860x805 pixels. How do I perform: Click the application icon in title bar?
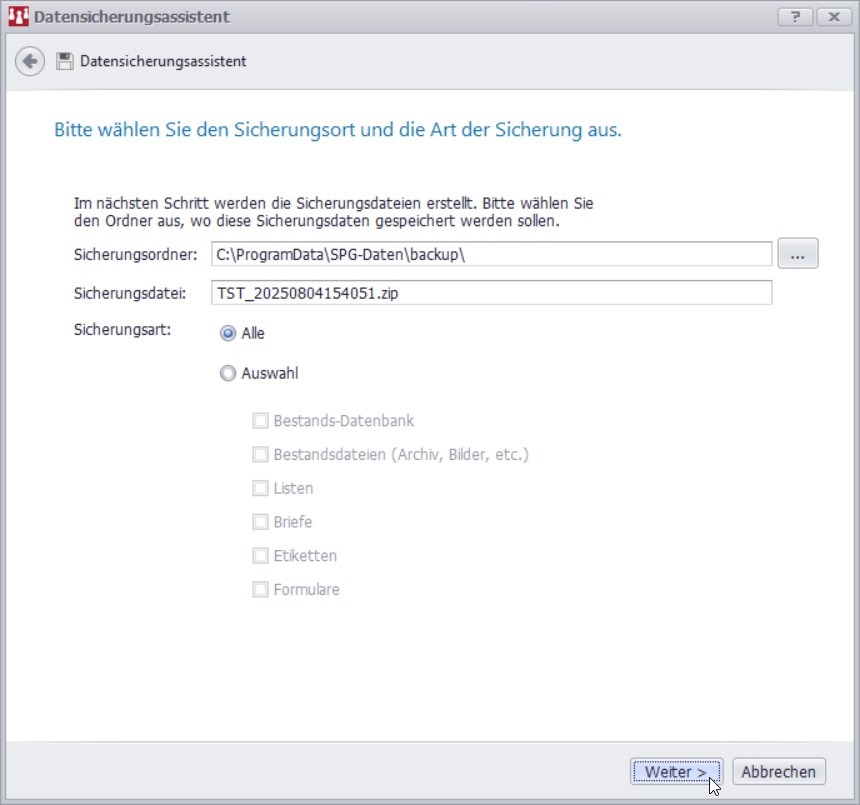[18, 17]
